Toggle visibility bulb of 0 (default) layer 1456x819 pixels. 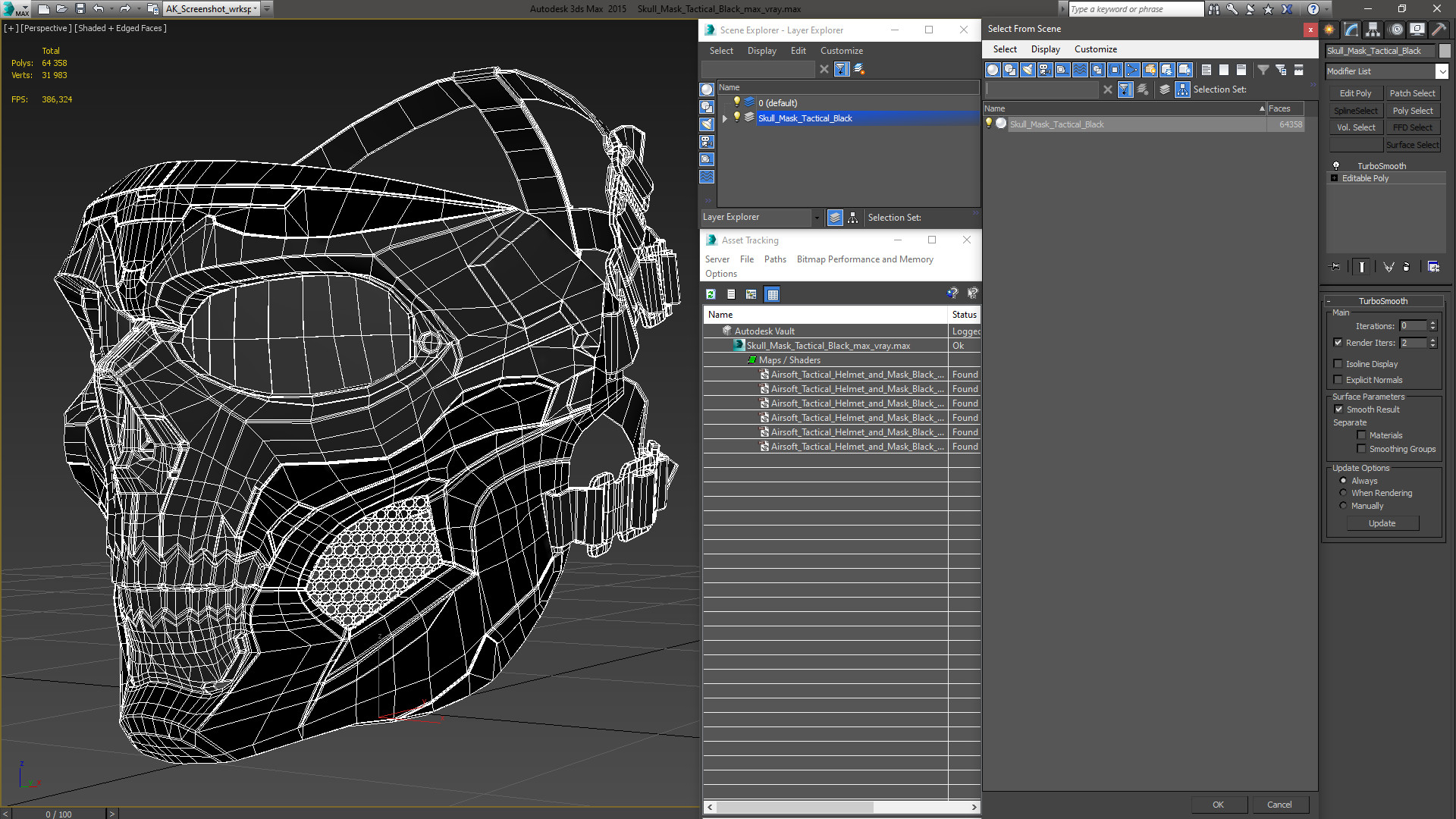point(736,102)
